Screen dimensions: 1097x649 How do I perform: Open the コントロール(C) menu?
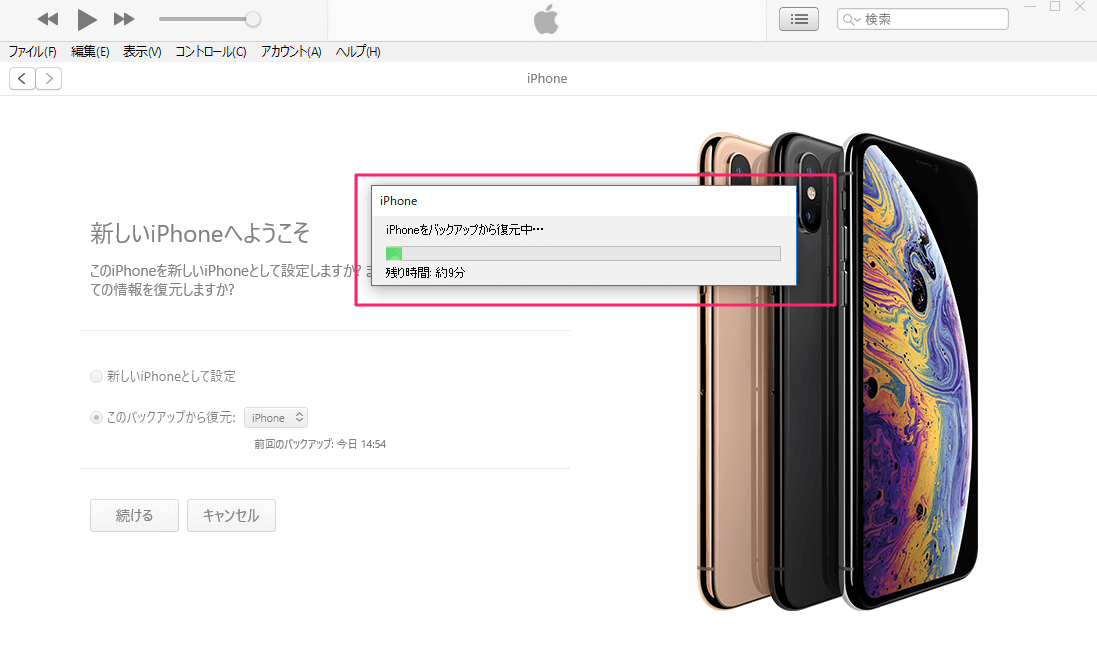point(211,52)
